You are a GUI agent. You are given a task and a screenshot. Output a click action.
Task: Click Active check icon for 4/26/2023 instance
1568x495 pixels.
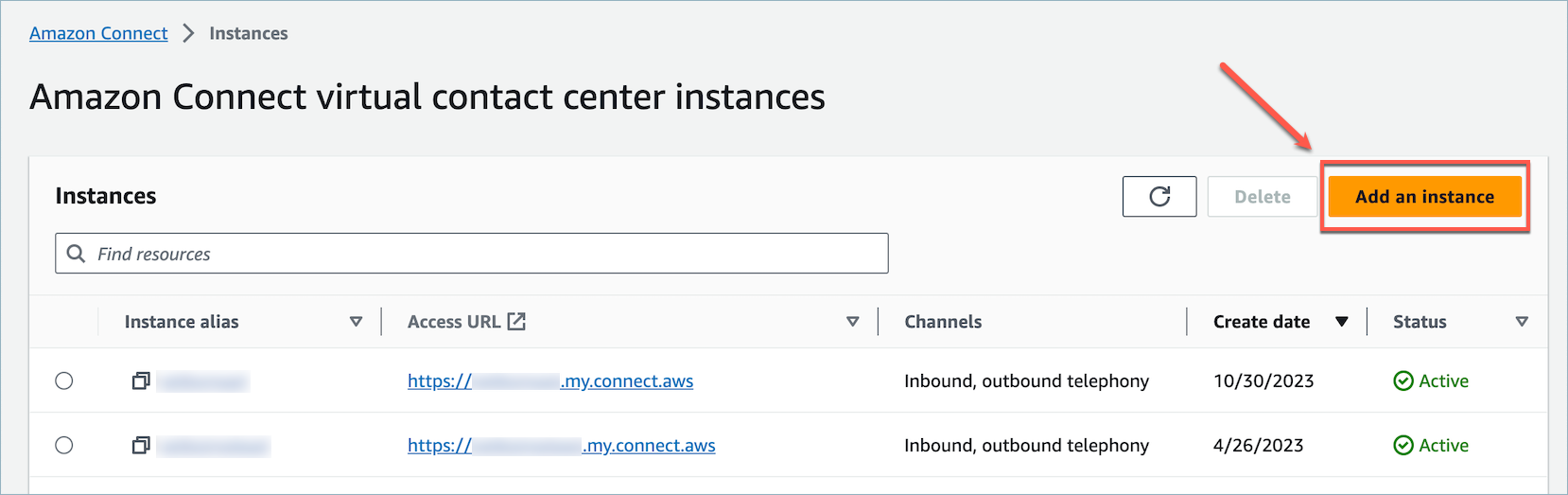pos(1403,445)
